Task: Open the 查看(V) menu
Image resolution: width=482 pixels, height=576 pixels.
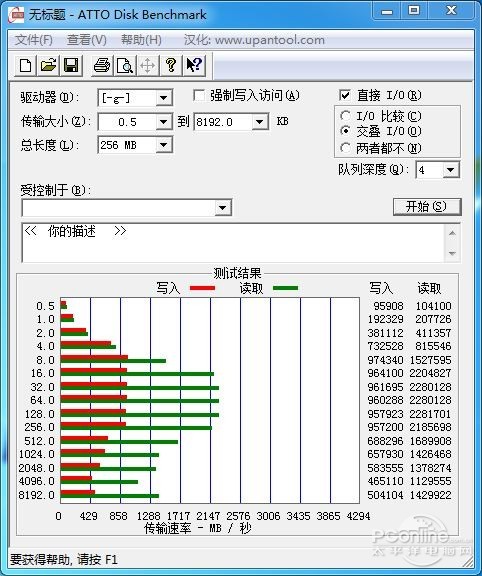Action: tap(87, 40)
